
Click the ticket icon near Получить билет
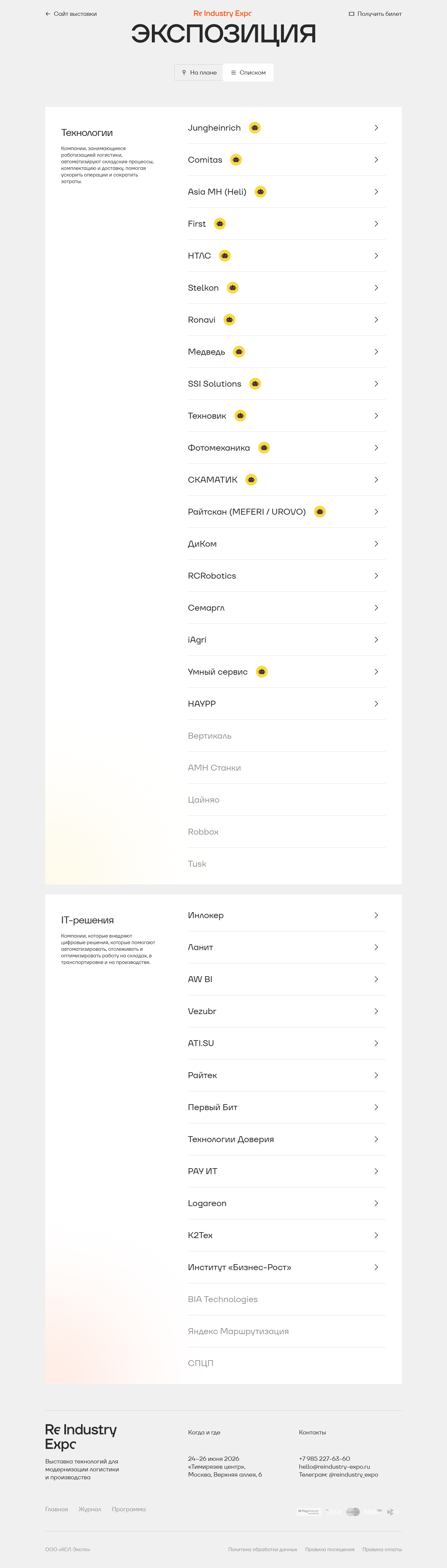351,14
